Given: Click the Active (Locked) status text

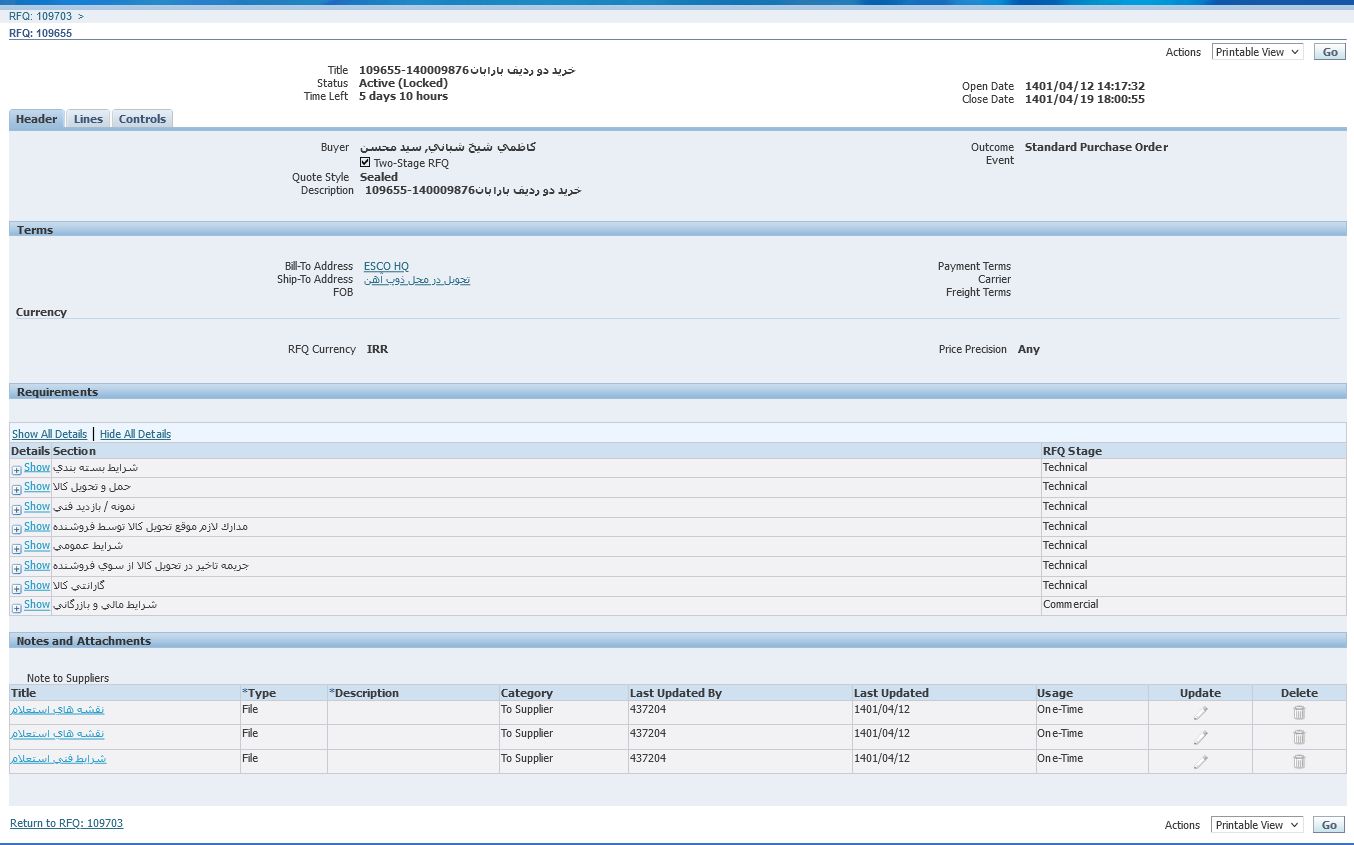Looking at the screenshot, I should (403, 83).
